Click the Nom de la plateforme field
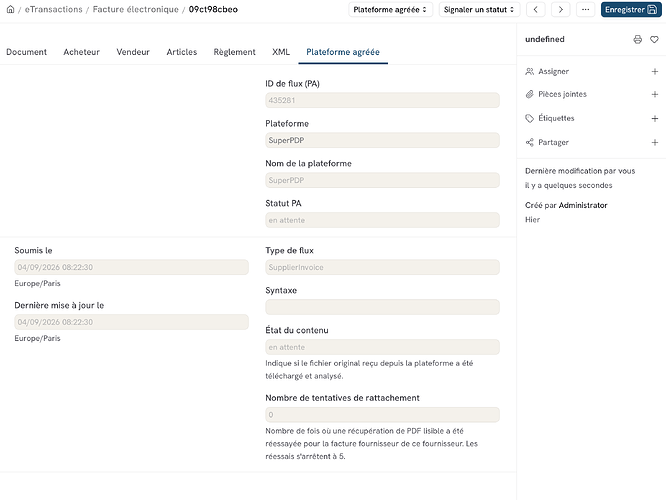Image resolution: width=666 pixels, height=500 pixels. click(382, 180)
